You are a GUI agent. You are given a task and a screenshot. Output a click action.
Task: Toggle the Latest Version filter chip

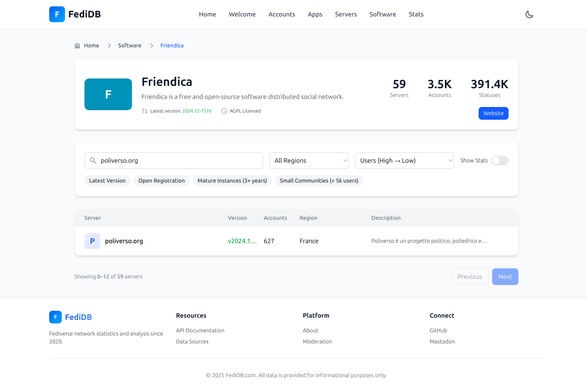click(x=107, y=181)
